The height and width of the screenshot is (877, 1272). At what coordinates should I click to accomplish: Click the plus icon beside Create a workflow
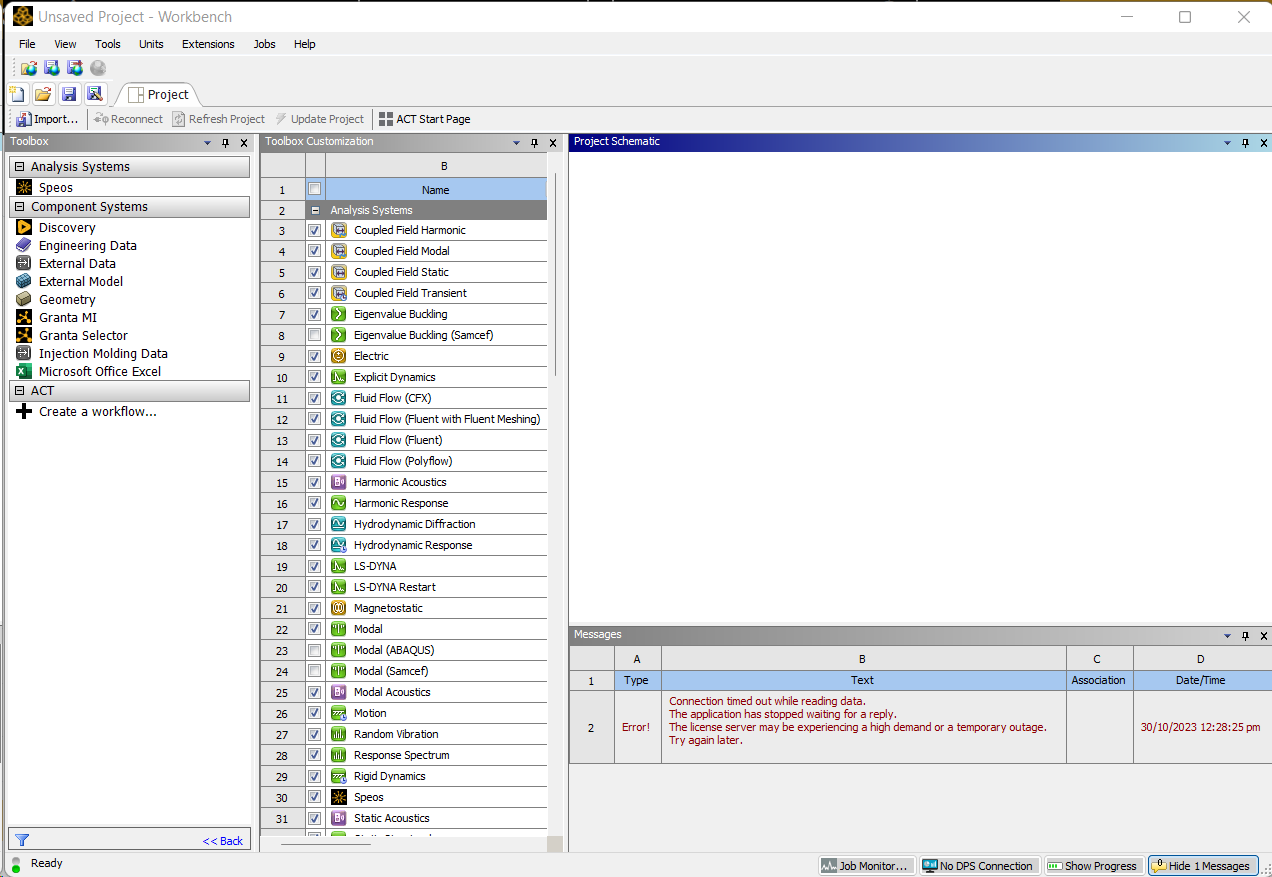point(24,411)
